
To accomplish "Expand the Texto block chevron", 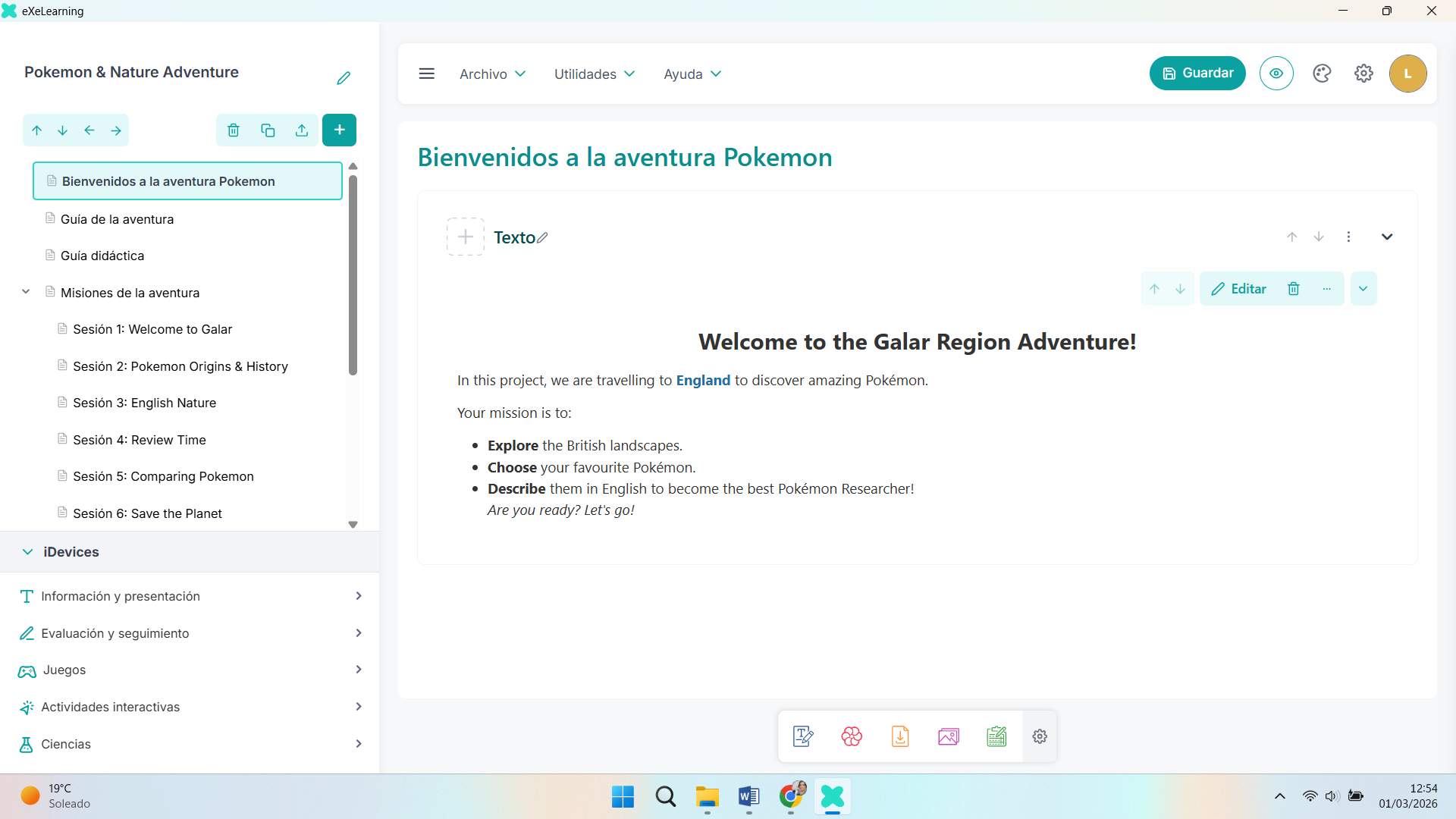I will (x=1387, y=237).
